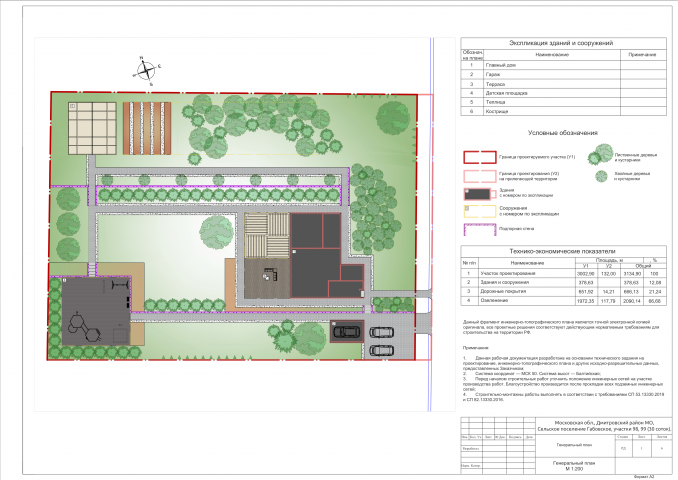This screenshot has height=480, width=678.
Task: Click the 'Детская площадка' row text
Action: [x=506, y=93]
